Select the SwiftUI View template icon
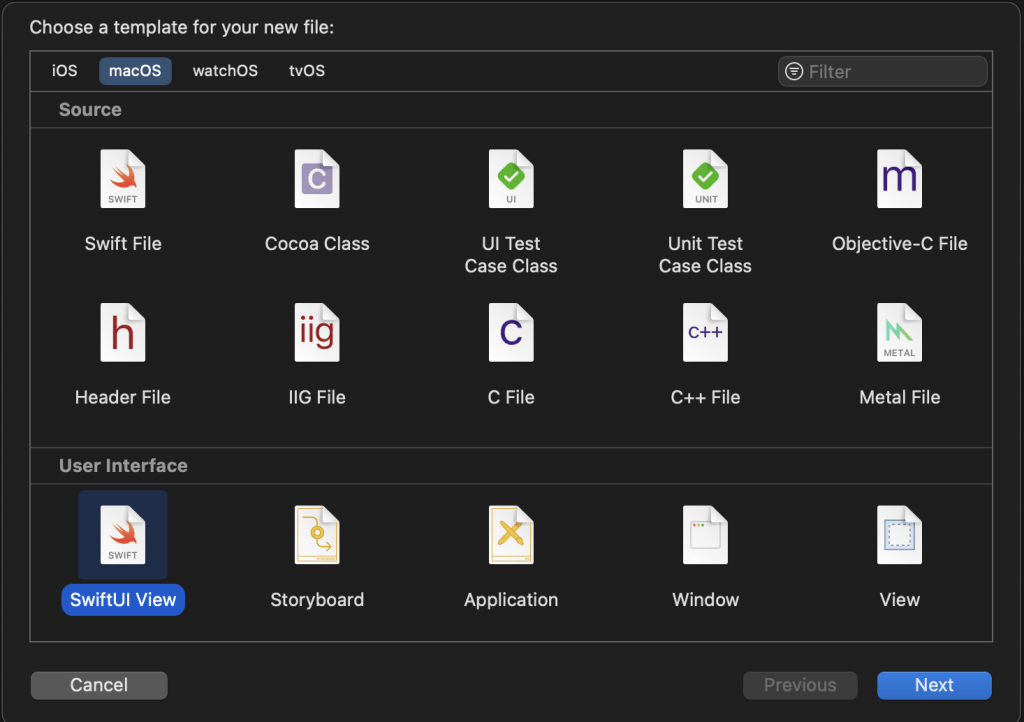The image size is (1024, 722). tap(123, 535)
